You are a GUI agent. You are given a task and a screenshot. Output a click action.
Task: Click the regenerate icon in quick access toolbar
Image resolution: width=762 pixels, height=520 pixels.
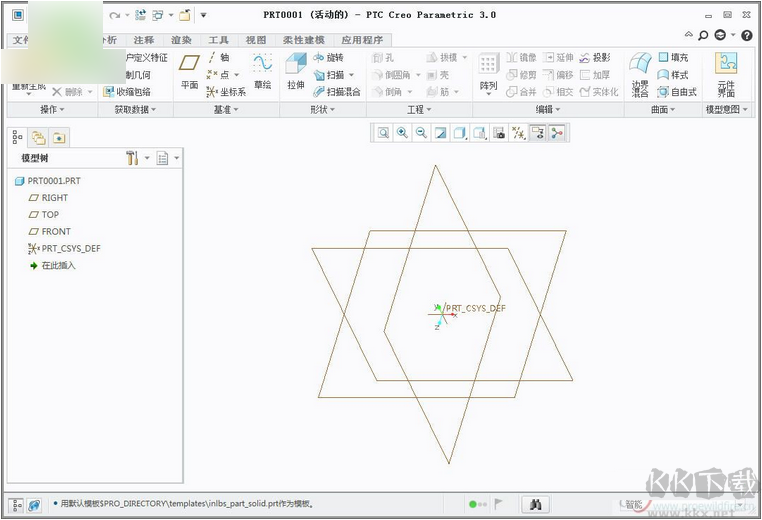click(140, 15)
